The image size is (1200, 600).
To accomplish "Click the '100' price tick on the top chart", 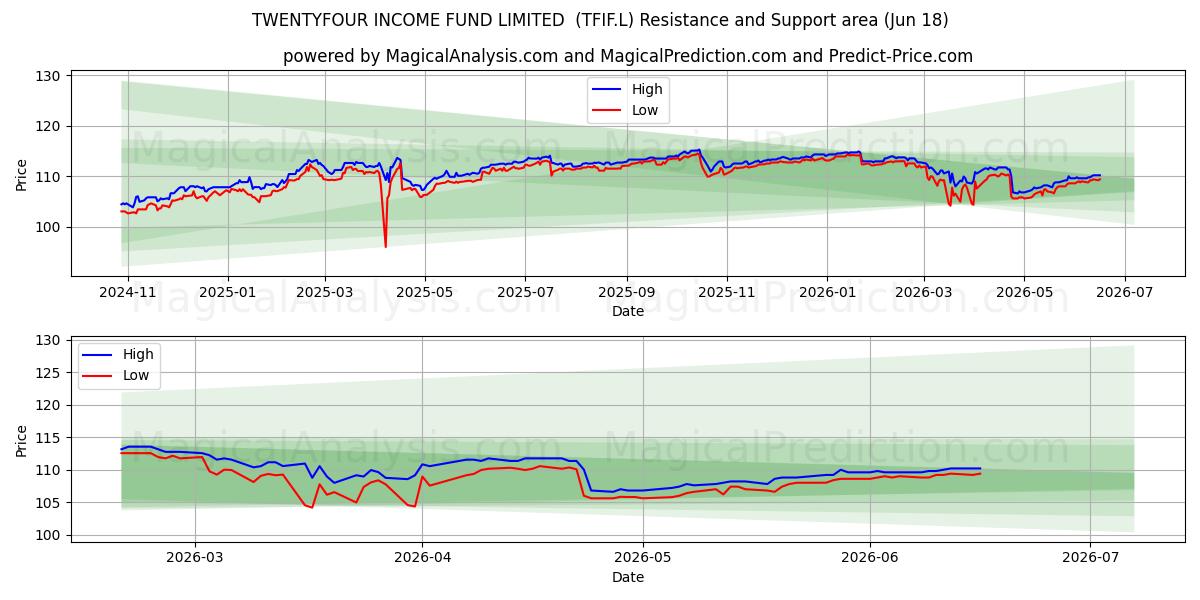I will coord(50,227).
